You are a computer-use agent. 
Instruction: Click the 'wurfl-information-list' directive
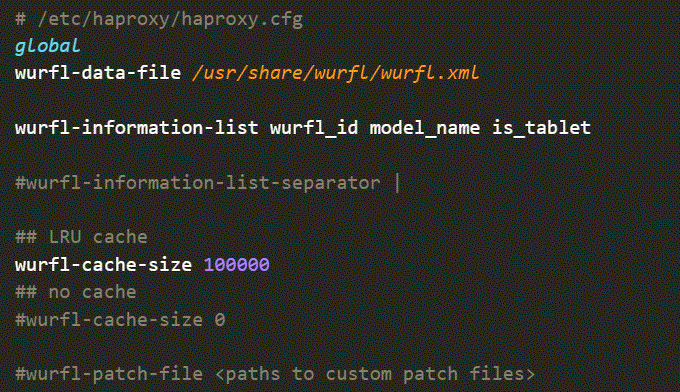[137, 127]
